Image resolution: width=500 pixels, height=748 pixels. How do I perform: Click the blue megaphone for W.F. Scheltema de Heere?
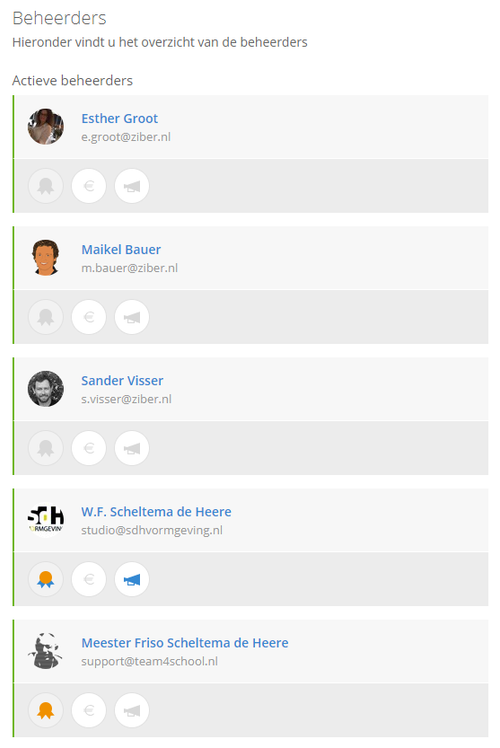pos(132,580)
